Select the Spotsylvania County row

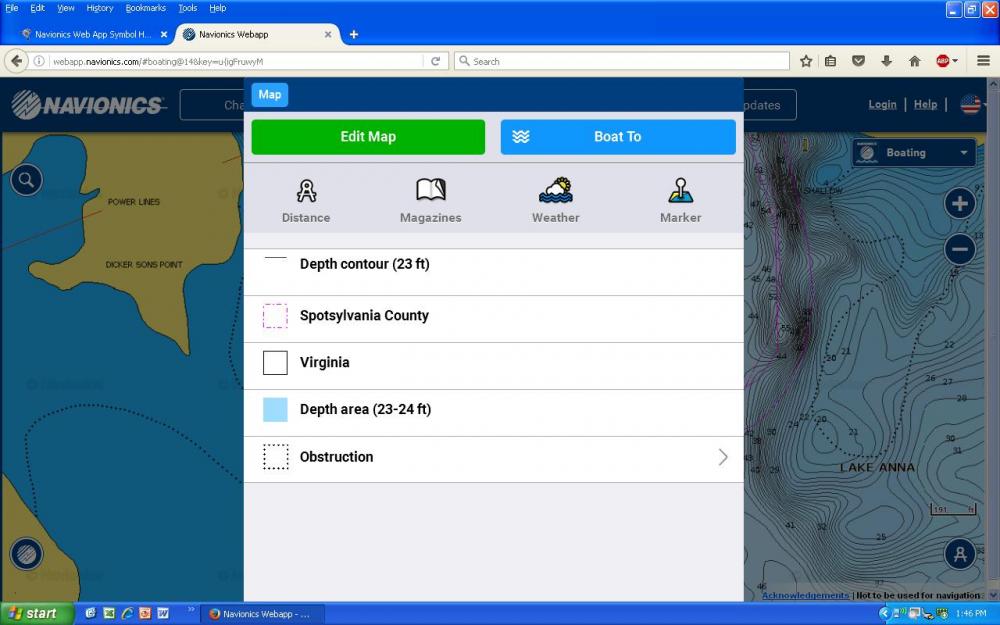point(494,319)
